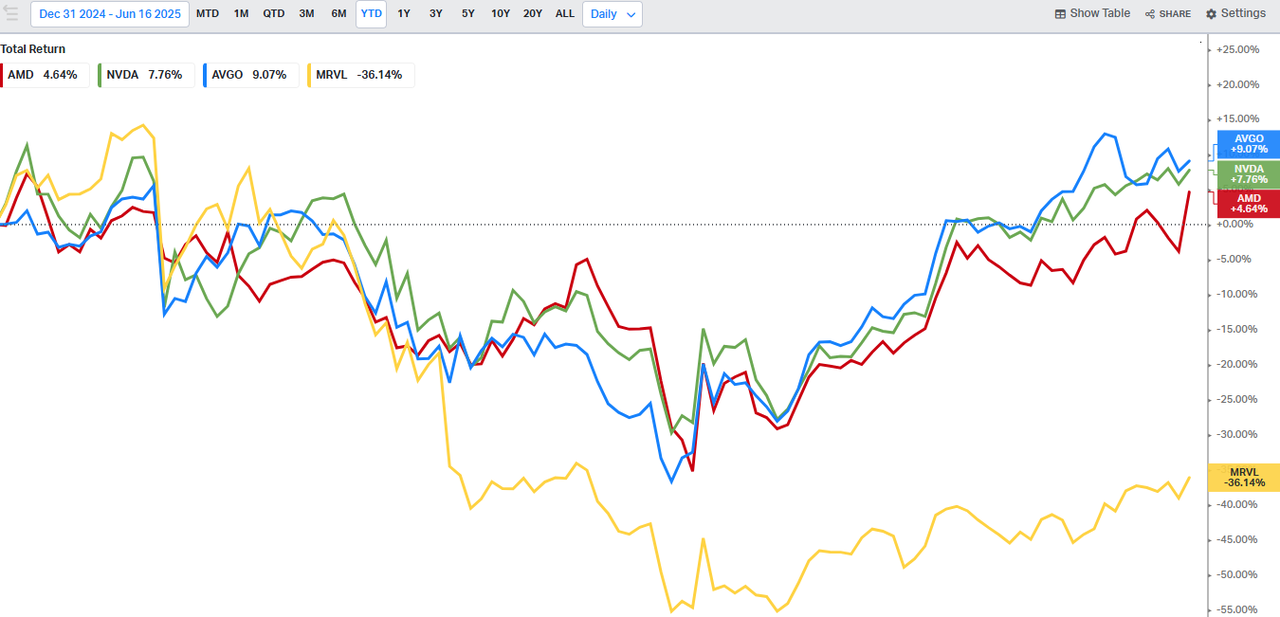This screenshot has width=1280, height=617.
Task: Click the Total Return chart title
Action: 33,49
